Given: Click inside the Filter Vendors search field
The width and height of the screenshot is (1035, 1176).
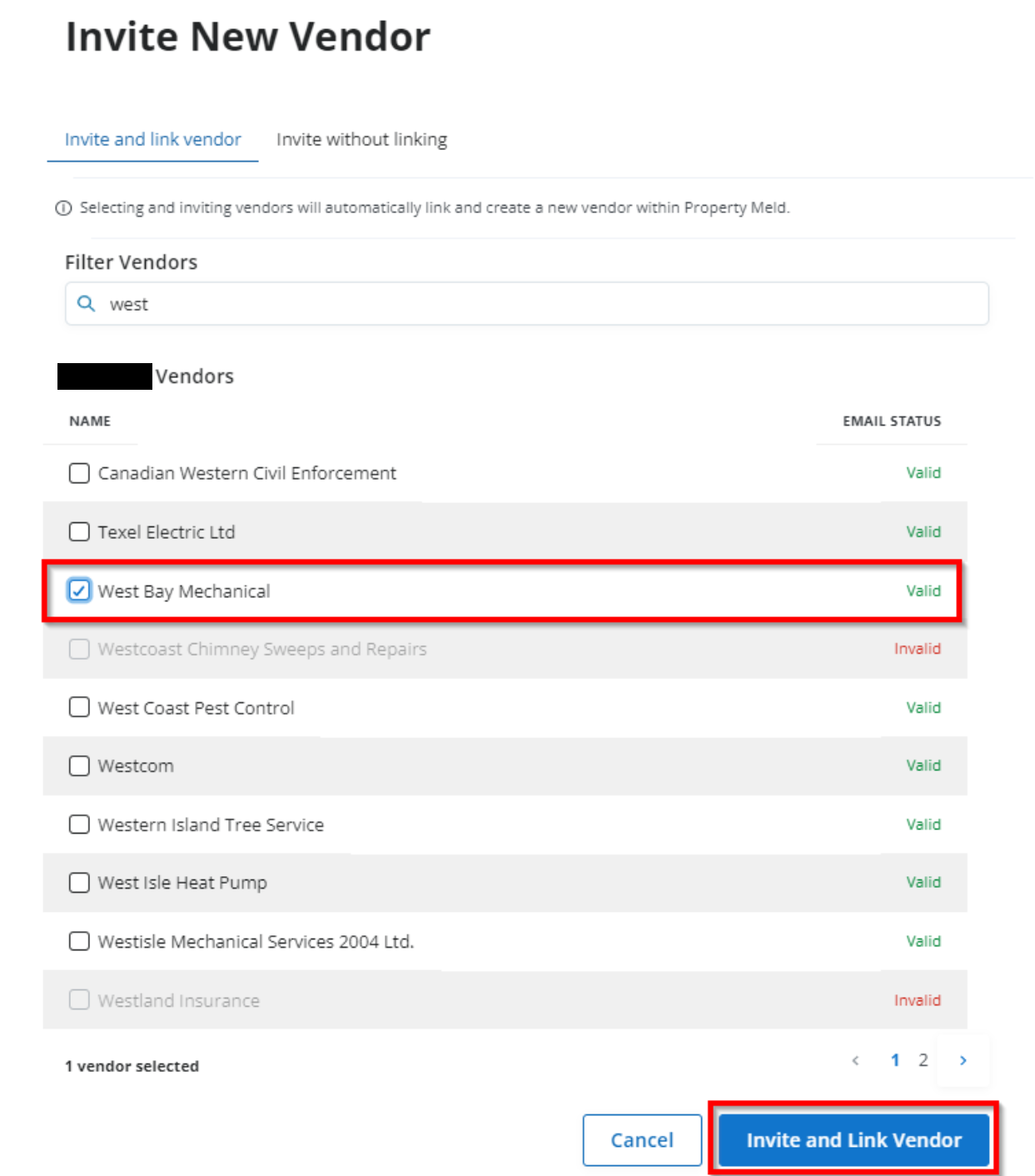Looking at the screenshot, I should pos(500,303).
